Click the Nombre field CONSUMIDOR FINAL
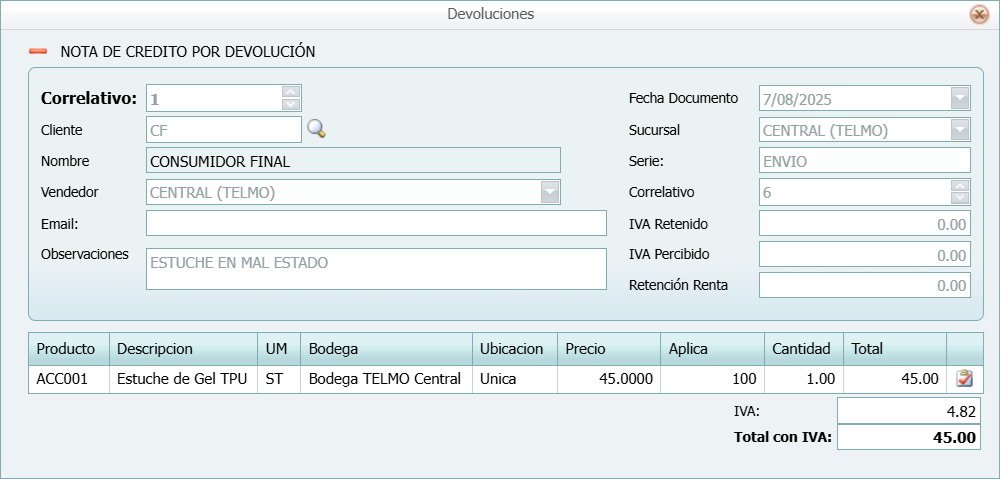This screenshot has height=479, width=1000. [x=353, y=161]
